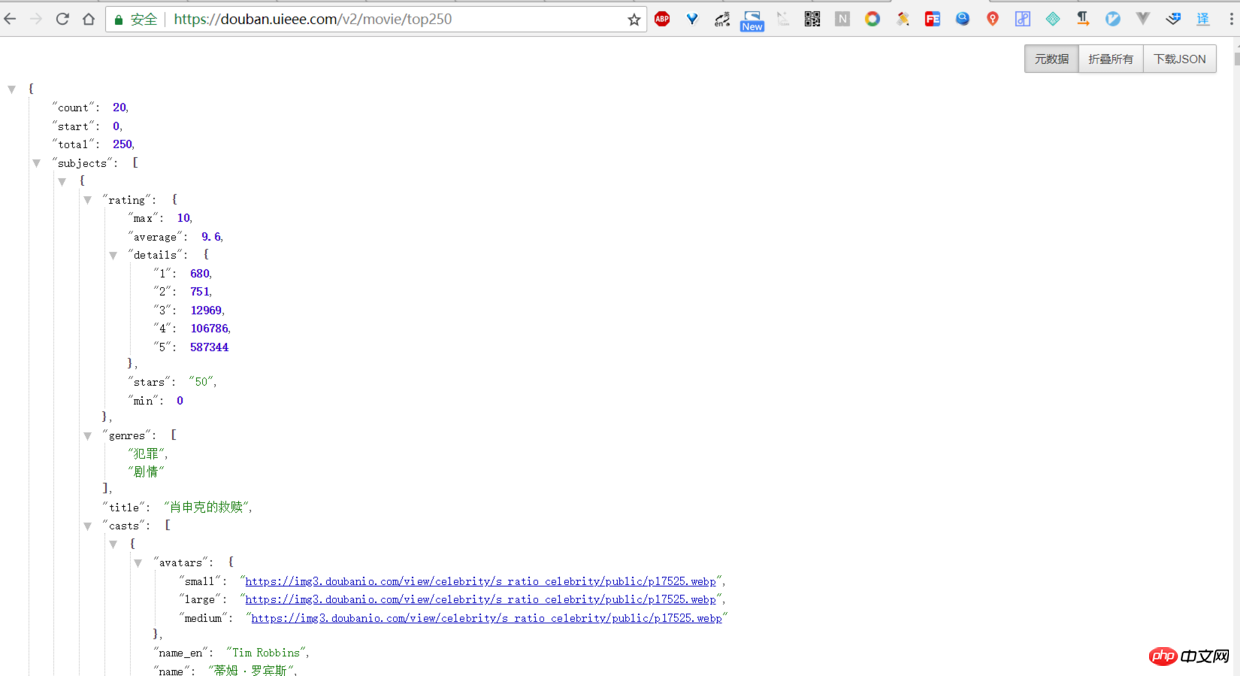
Task: Go to the home page via the house icon
Action: (x=88, y=19)
